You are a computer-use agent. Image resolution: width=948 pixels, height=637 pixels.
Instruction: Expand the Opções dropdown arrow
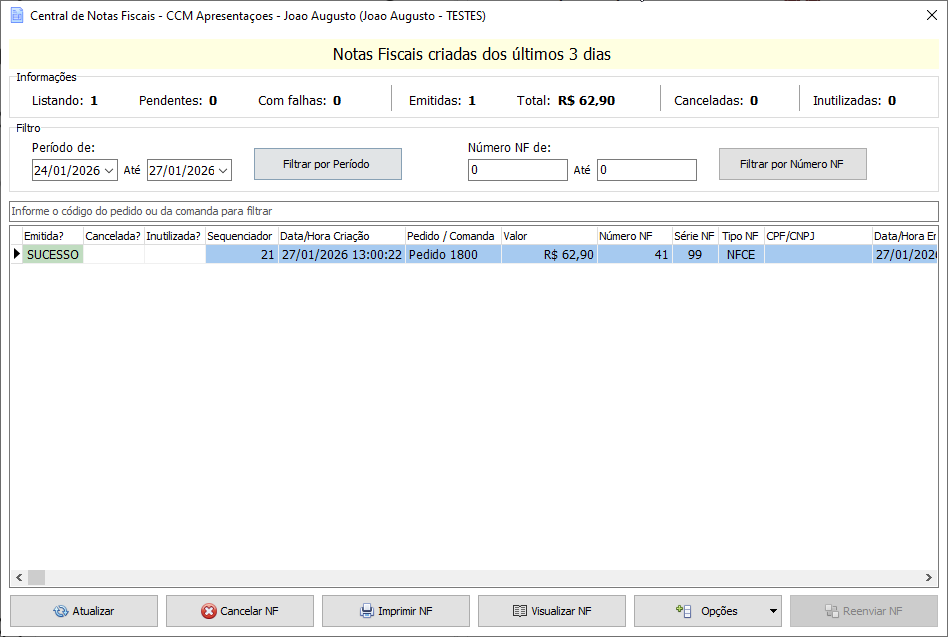tap(772, 611)
